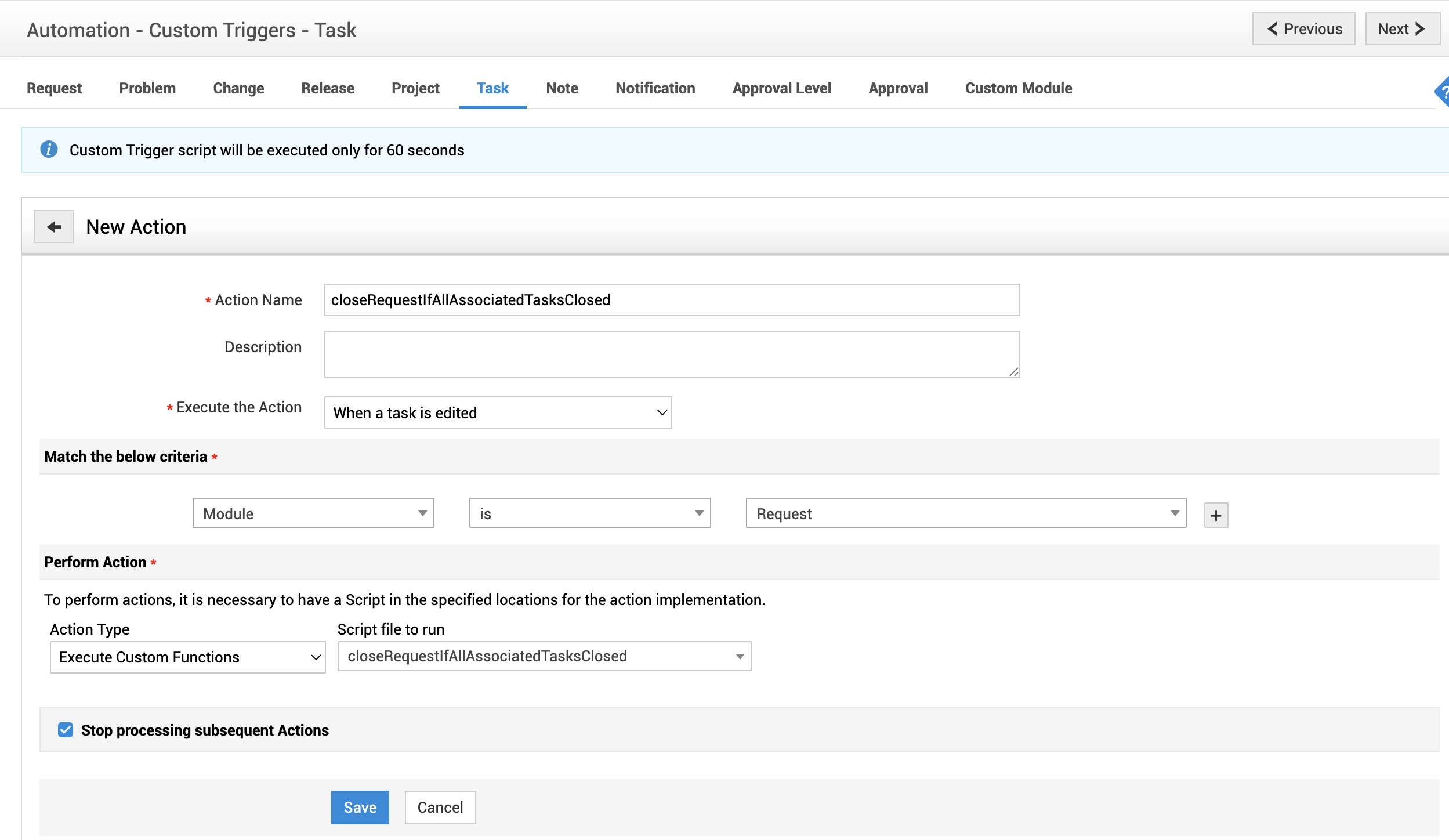Toggle Stop processing subsequent Actions checkbox
The height and width of the screenshot is (840, 1449).
(66, 730)
